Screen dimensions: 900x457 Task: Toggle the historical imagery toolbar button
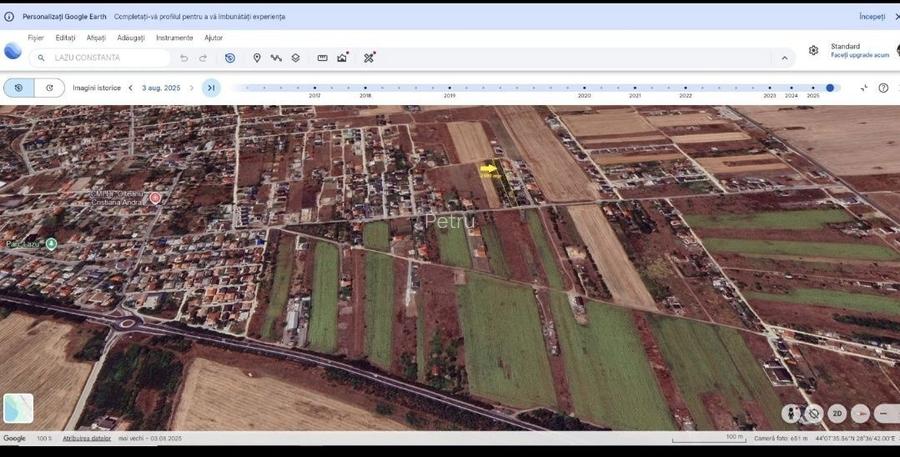(230, 58)
